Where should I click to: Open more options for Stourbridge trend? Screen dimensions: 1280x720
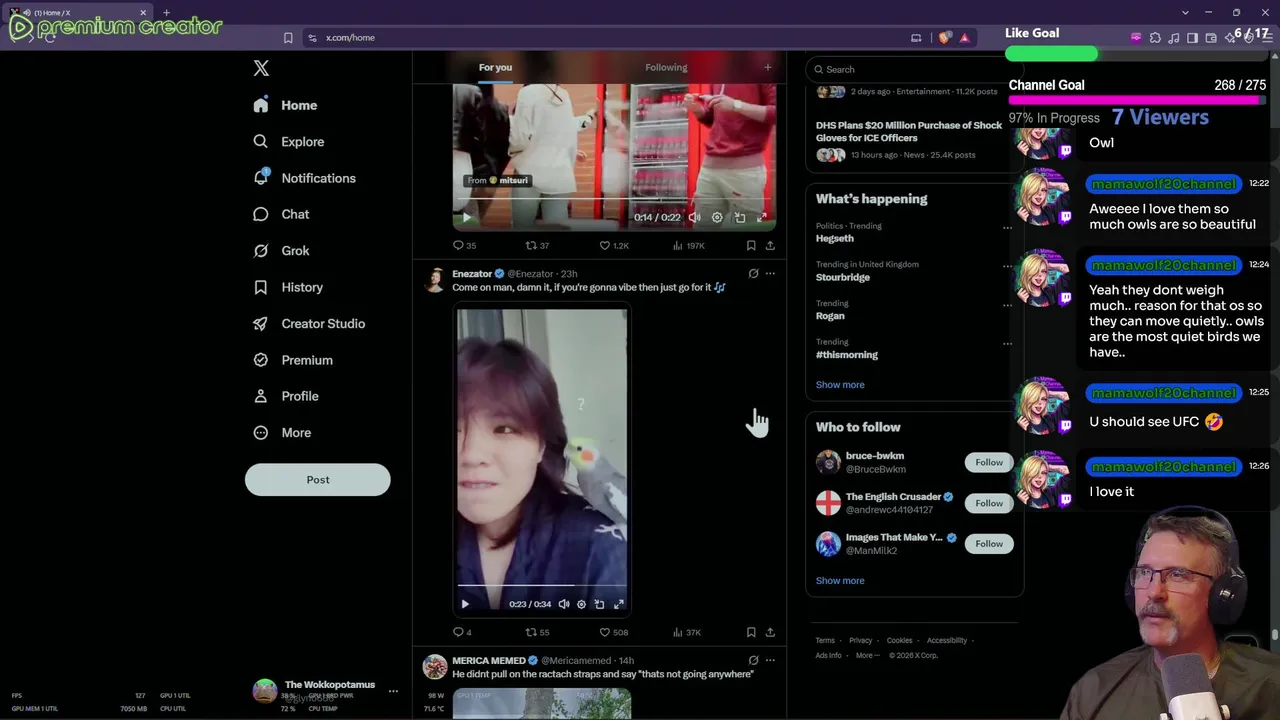point(1007,266)
